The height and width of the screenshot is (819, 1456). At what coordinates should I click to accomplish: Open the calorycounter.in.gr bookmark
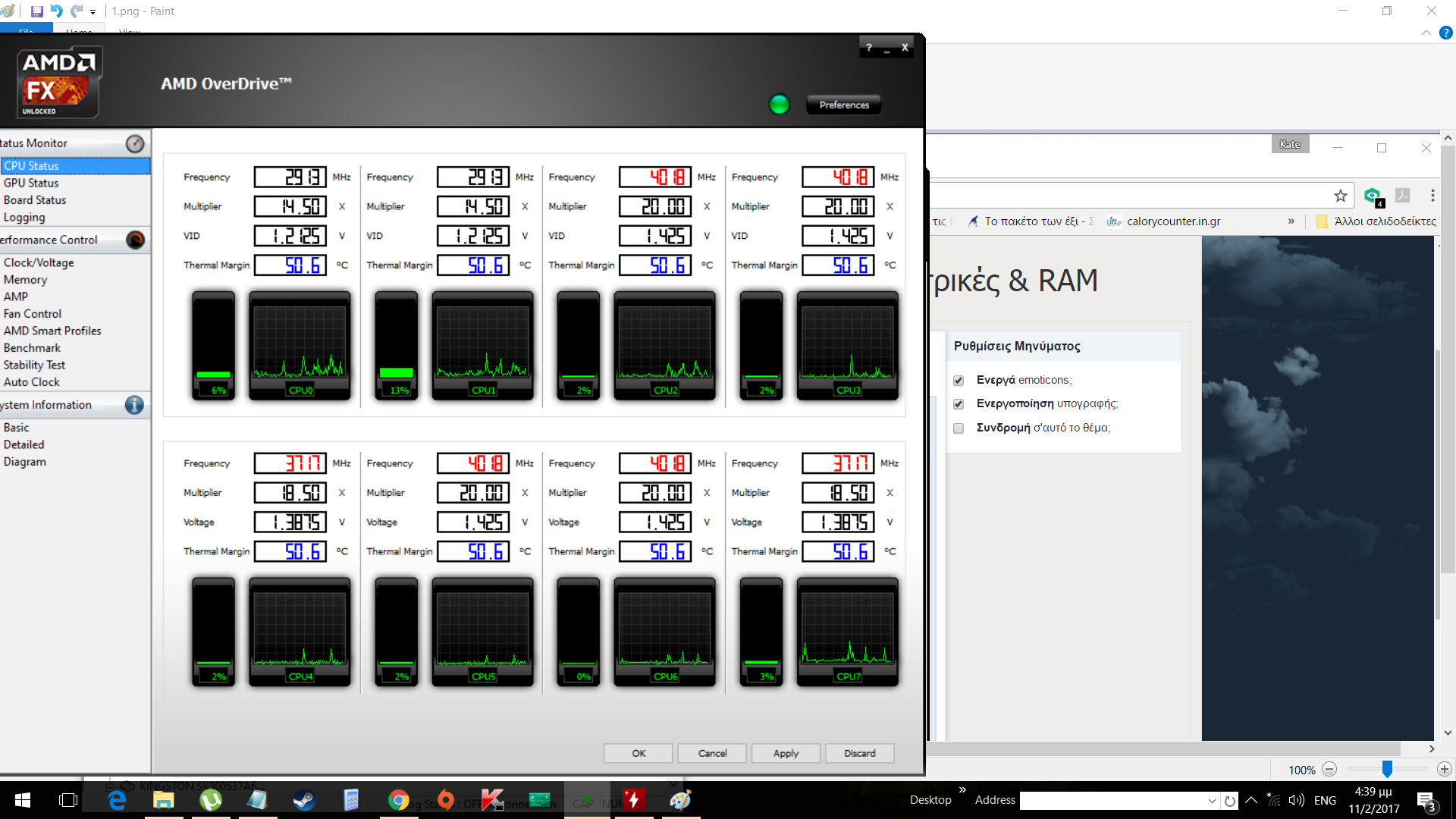click(x=1164, y=221)
